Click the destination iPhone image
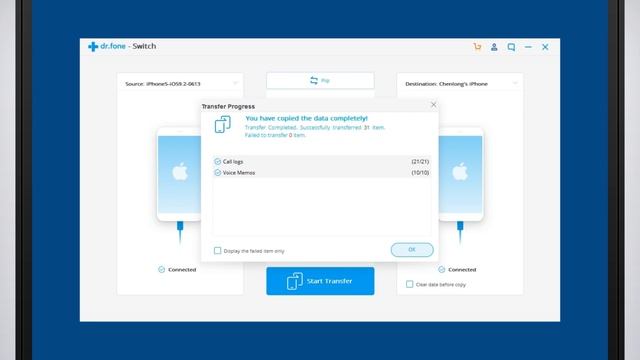The height and width of the screenshot is (360, 640). pyautogui.click(x=461, y=174)
